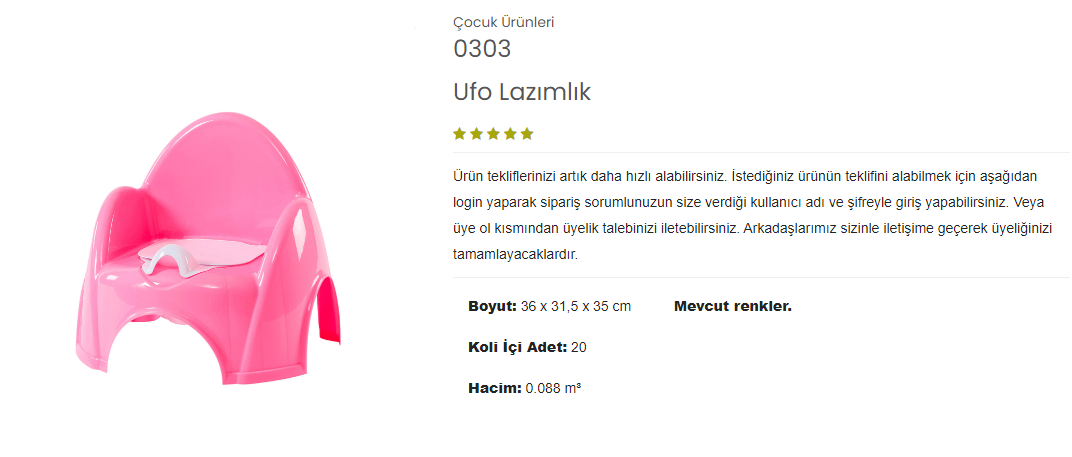Click the product code 0303
The image size is (1072, 457).
(x=482, y=49)
